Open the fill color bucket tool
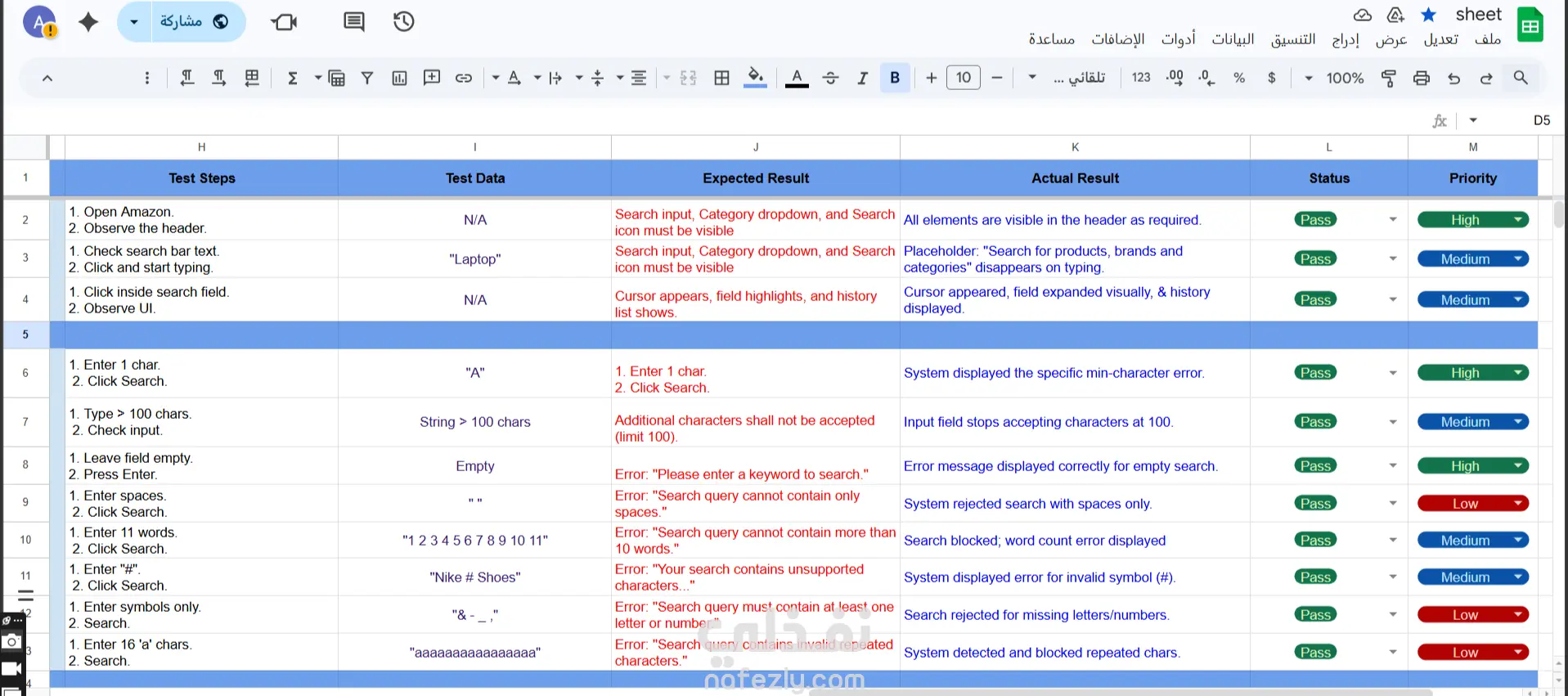The width and height of the screenshot is (1568, 696). tap(756, 78)
